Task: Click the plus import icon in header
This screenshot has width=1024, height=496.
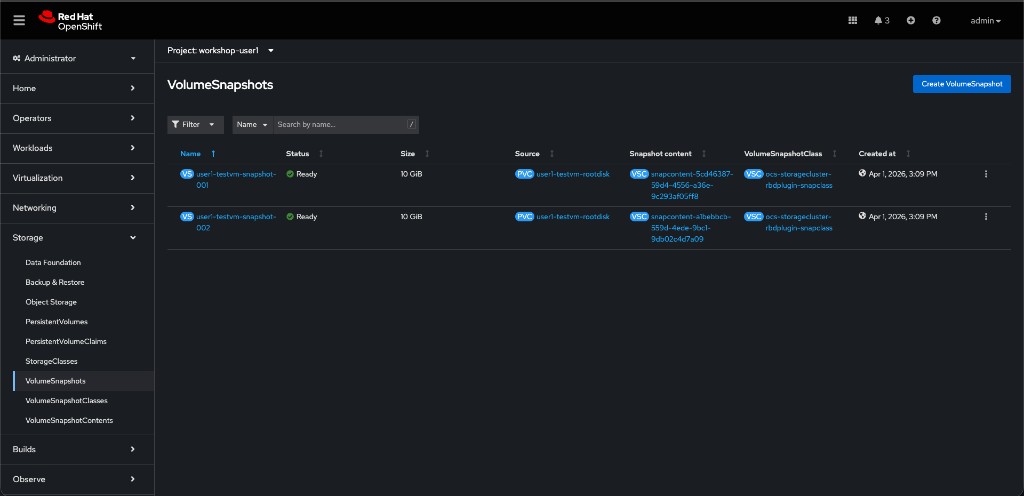Action: coord(910,20)
